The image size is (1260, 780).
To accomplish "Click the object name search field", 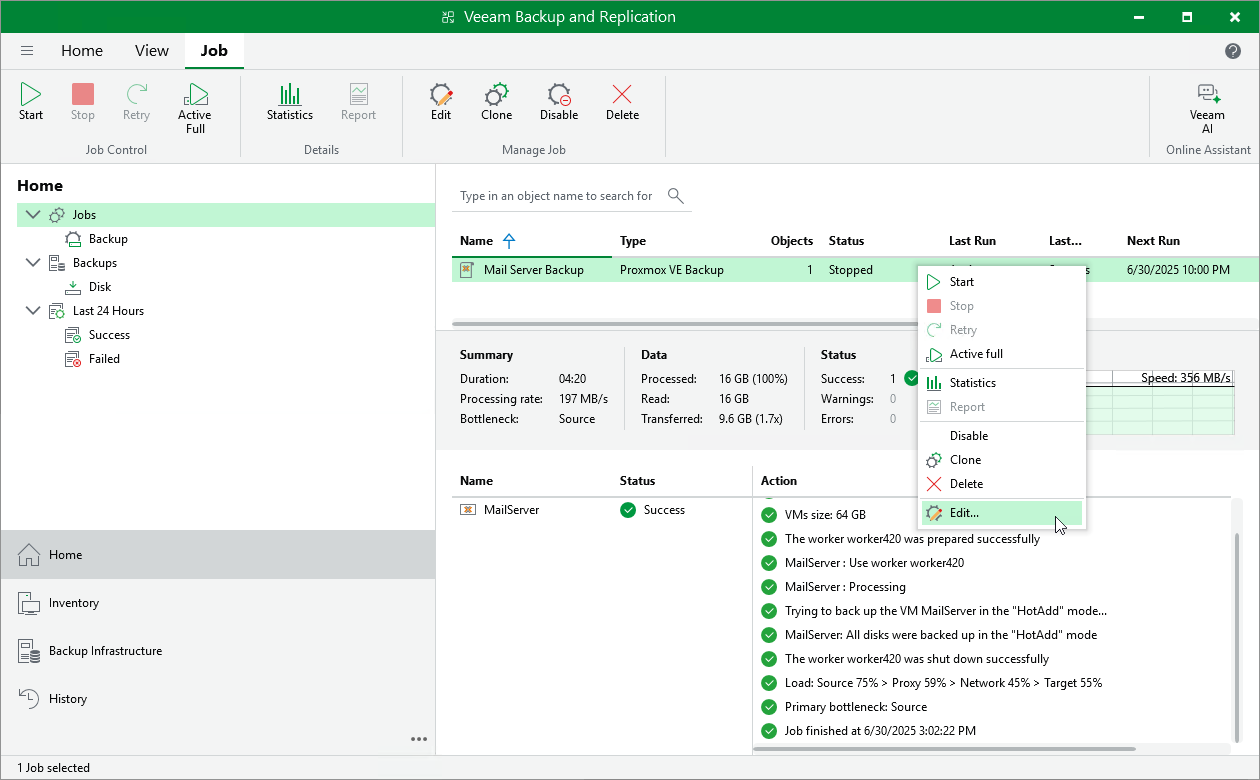I will point(556,196).
